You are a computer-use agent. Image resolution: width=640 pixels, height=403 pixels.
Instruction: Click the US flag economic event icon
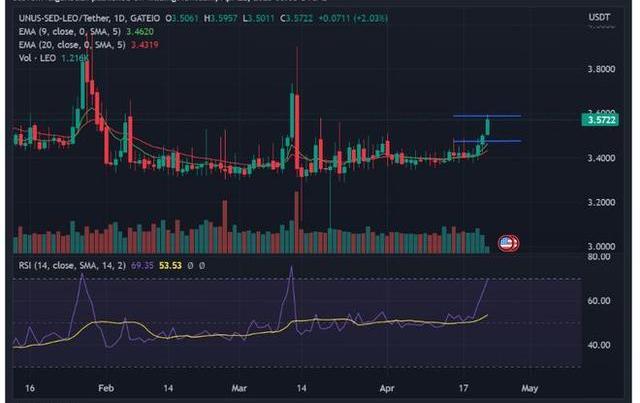click(x=506, y=243)
